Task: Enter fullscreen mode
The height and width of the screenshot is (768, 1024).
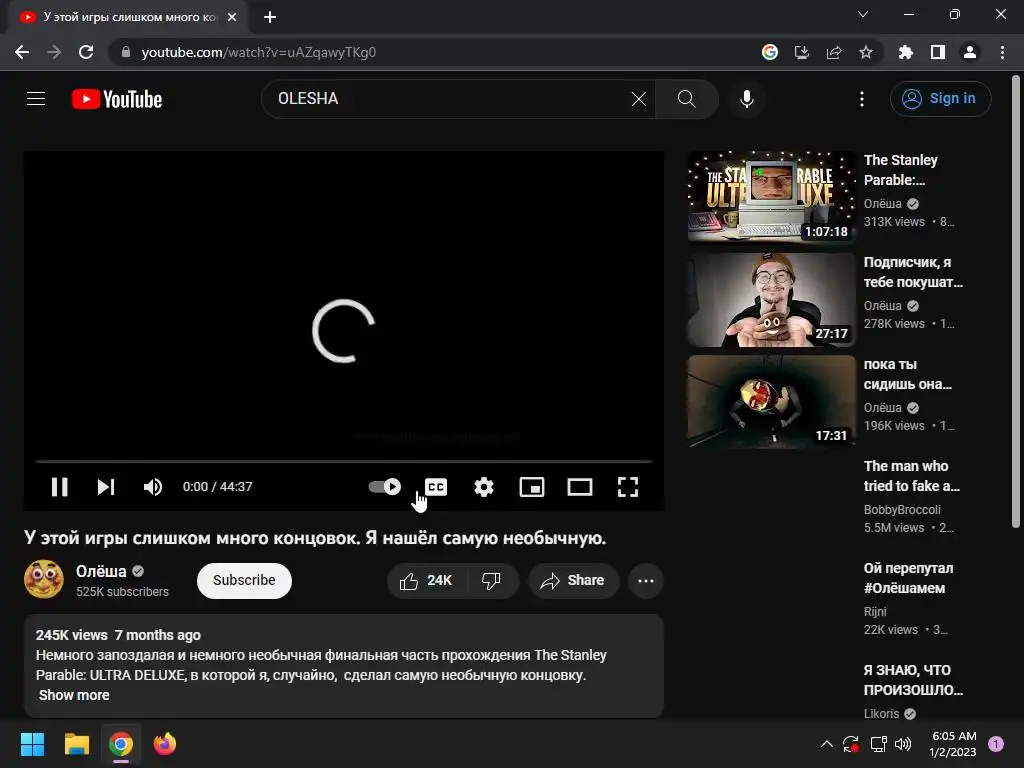Action: 628,487
